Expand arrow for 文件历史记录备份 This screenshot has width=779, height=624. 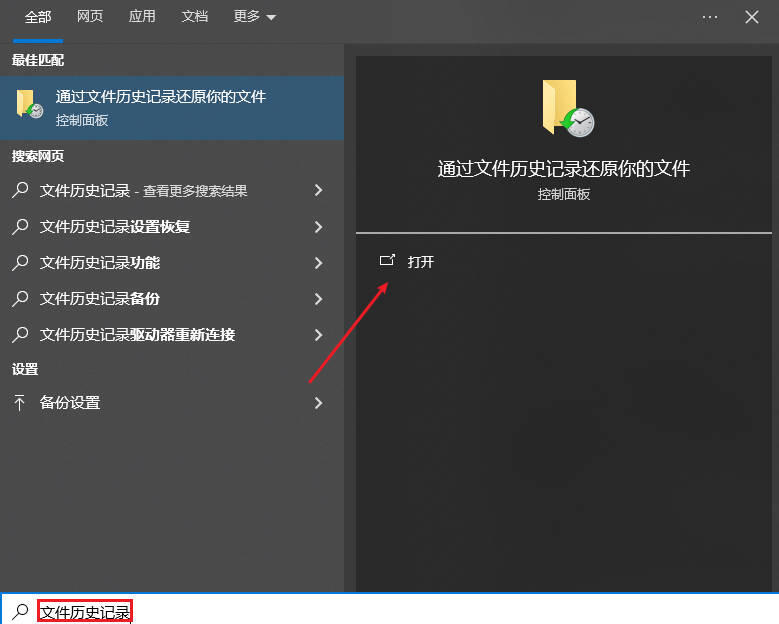pos(318,299)
